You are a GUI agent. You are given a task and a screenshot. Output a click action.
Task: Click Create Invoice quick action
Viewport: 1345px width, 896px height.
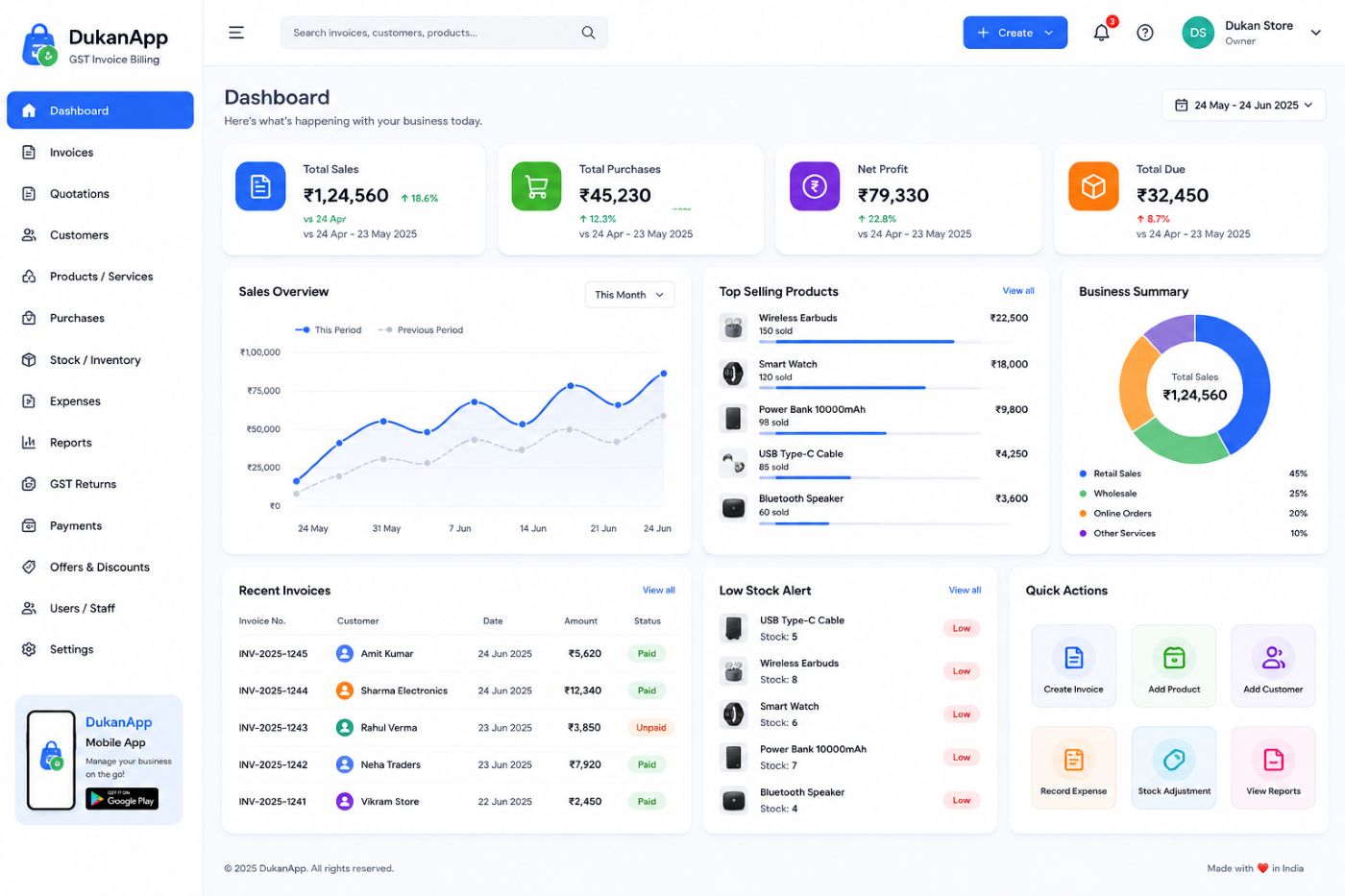[1074, 666]
